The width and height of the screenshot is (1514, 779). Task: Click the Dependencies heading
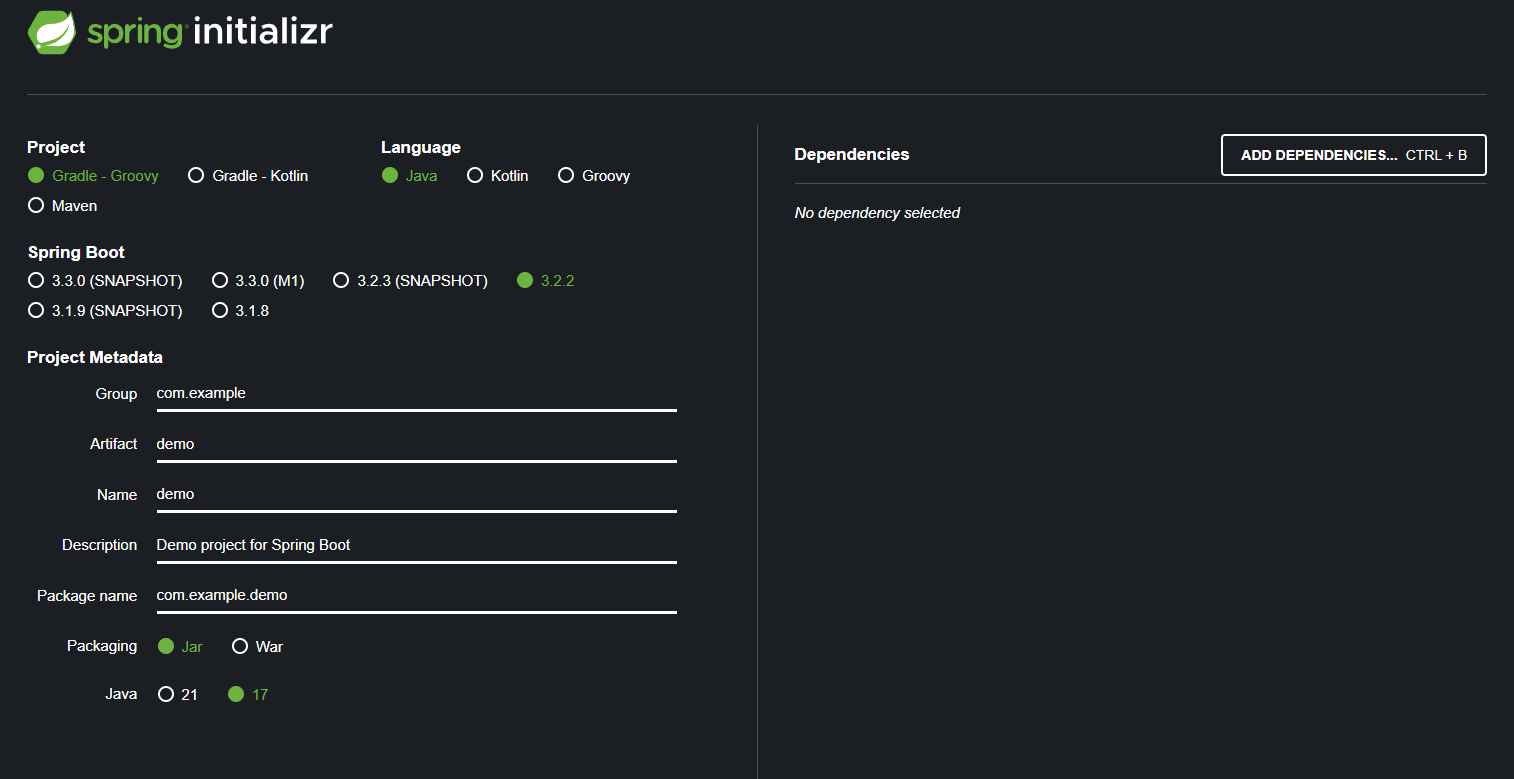tap(852, 155)
